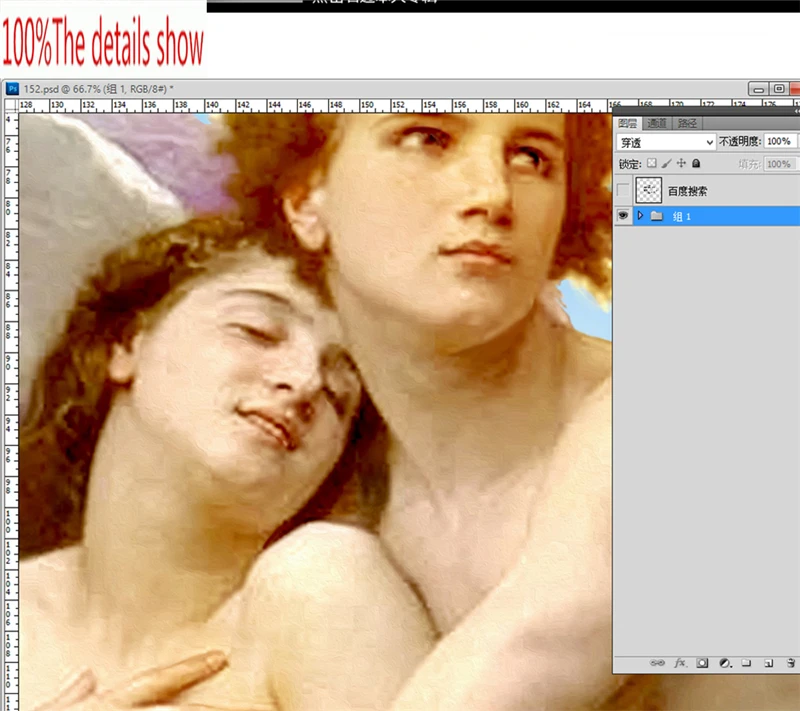
Task: Hide the 组 1 group layer
Action: [624, 216]
